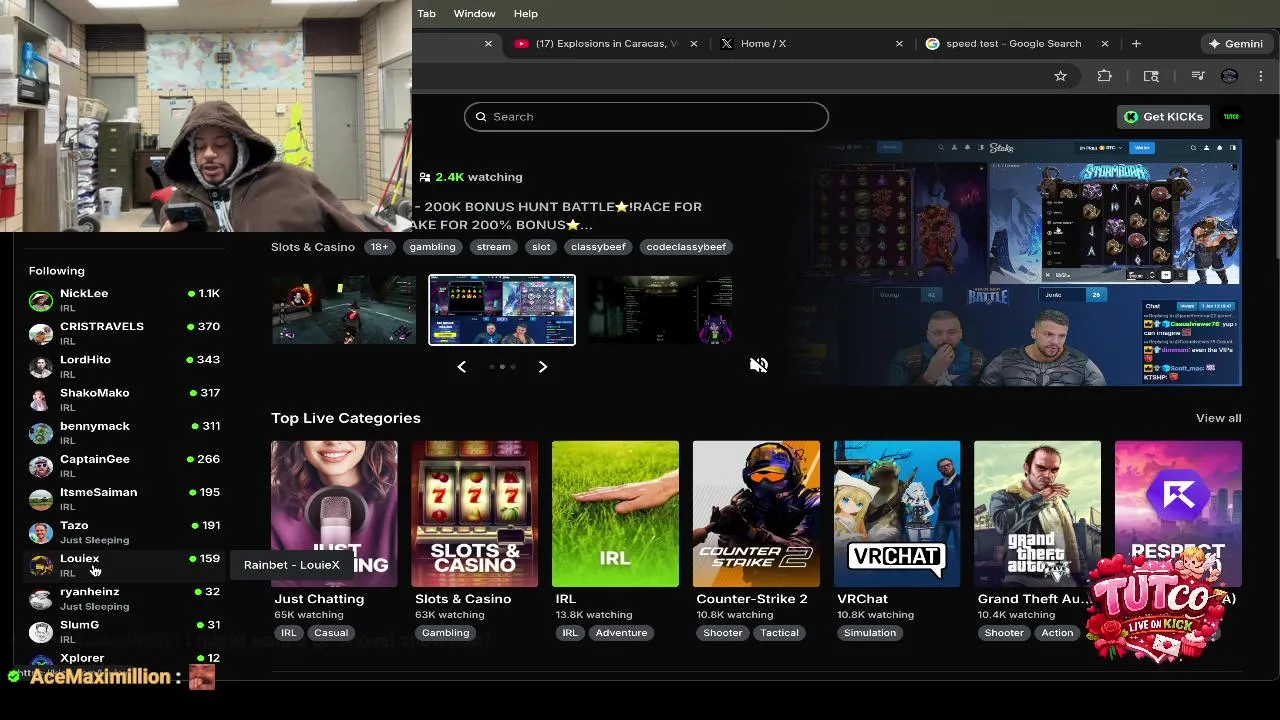This screenshot has height=720, width=1280.
Task: Bookmark this page with the star icon
Action: point(1061,76)
